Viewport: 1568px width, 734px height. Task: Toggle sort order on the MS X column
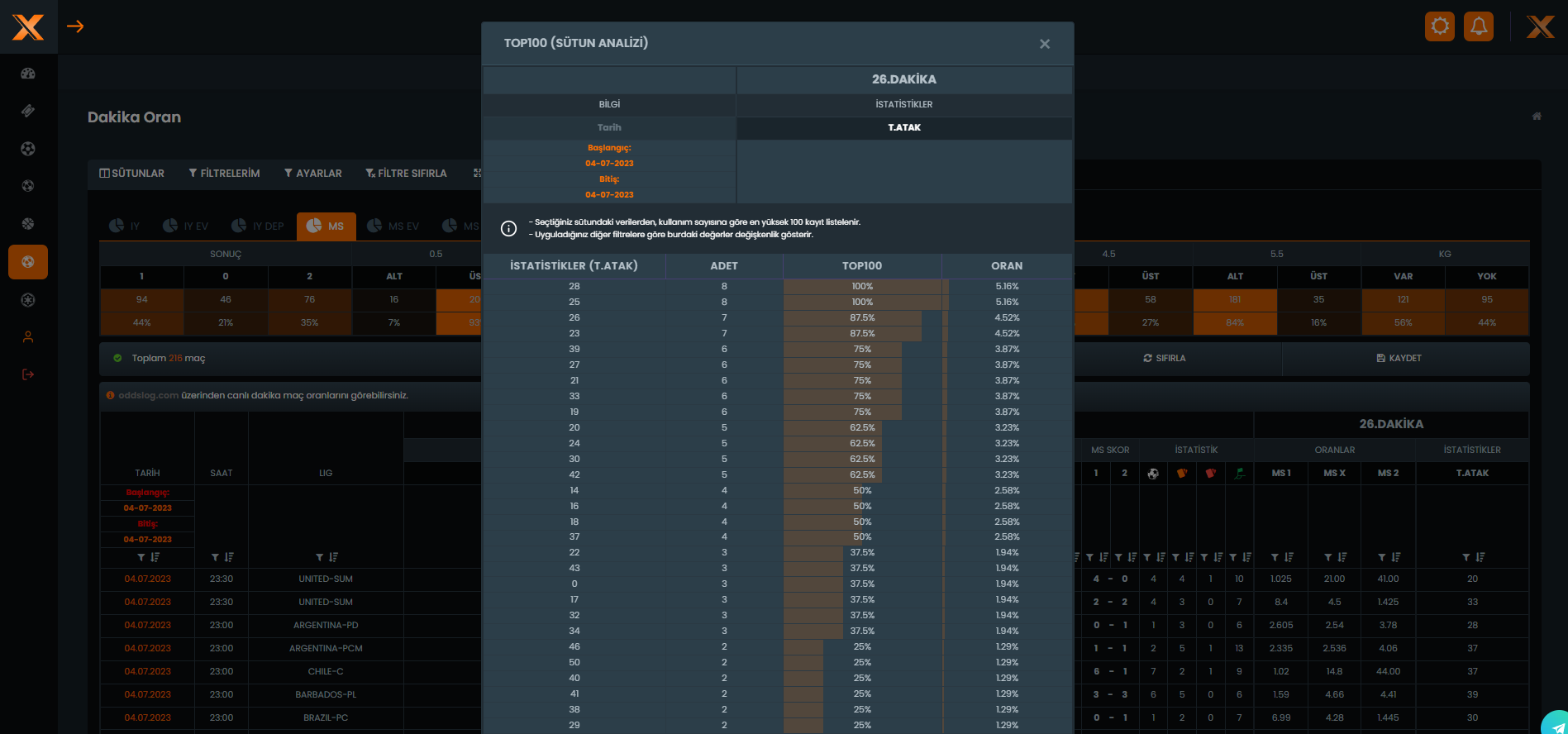[1342, 557]
